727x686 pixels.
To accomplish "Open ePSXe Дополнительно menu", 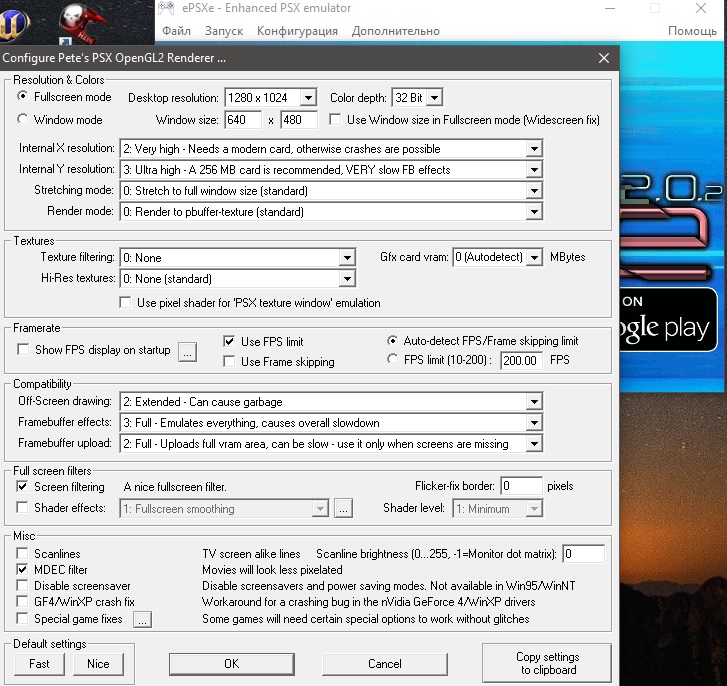I will tap(395, 31).
